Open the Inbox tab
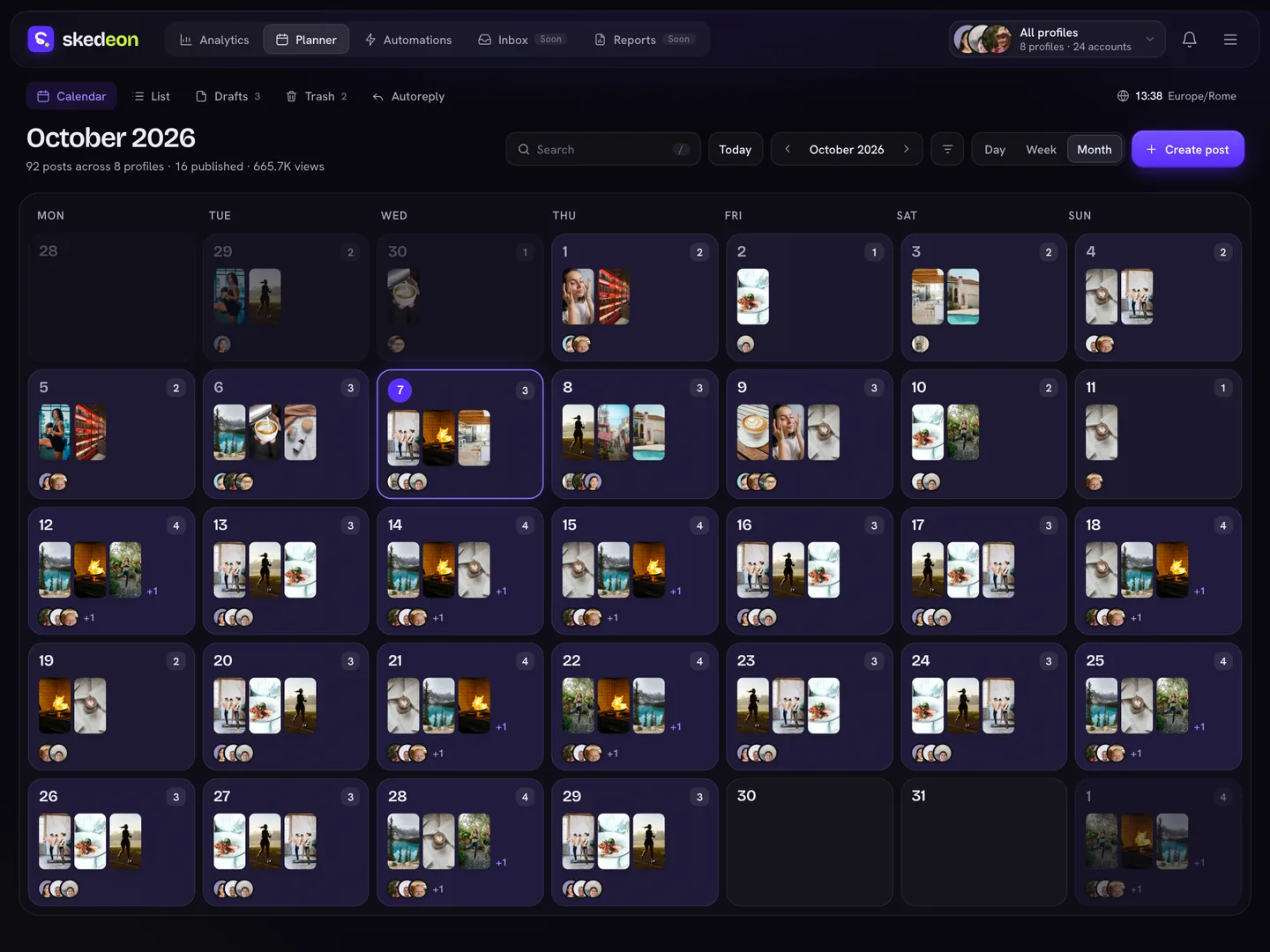The width and height of the screenshot is (1270, 952). pos(522,40)
